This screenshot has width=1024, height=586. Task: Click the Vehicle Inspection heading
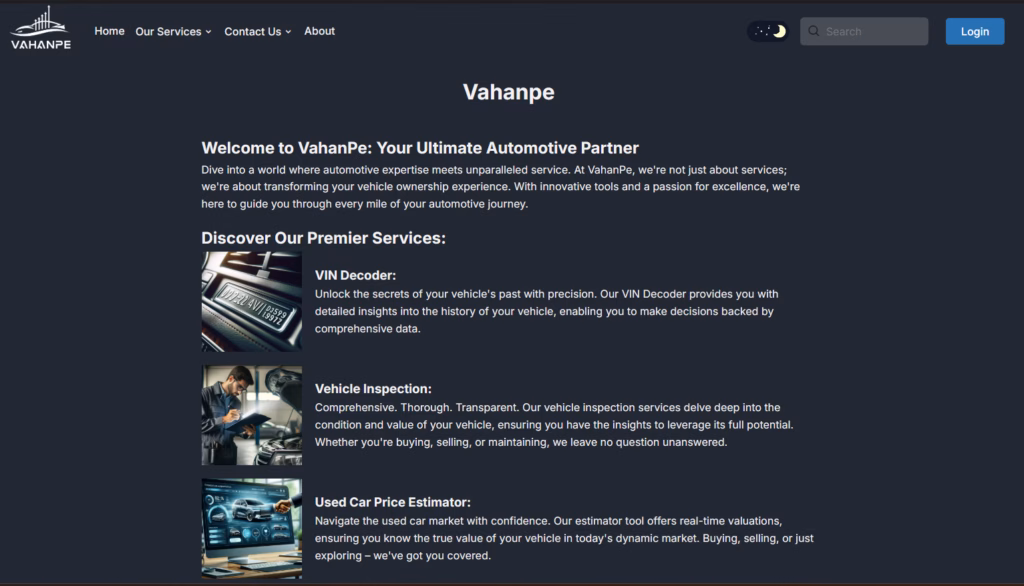click(x=373, y=389)
